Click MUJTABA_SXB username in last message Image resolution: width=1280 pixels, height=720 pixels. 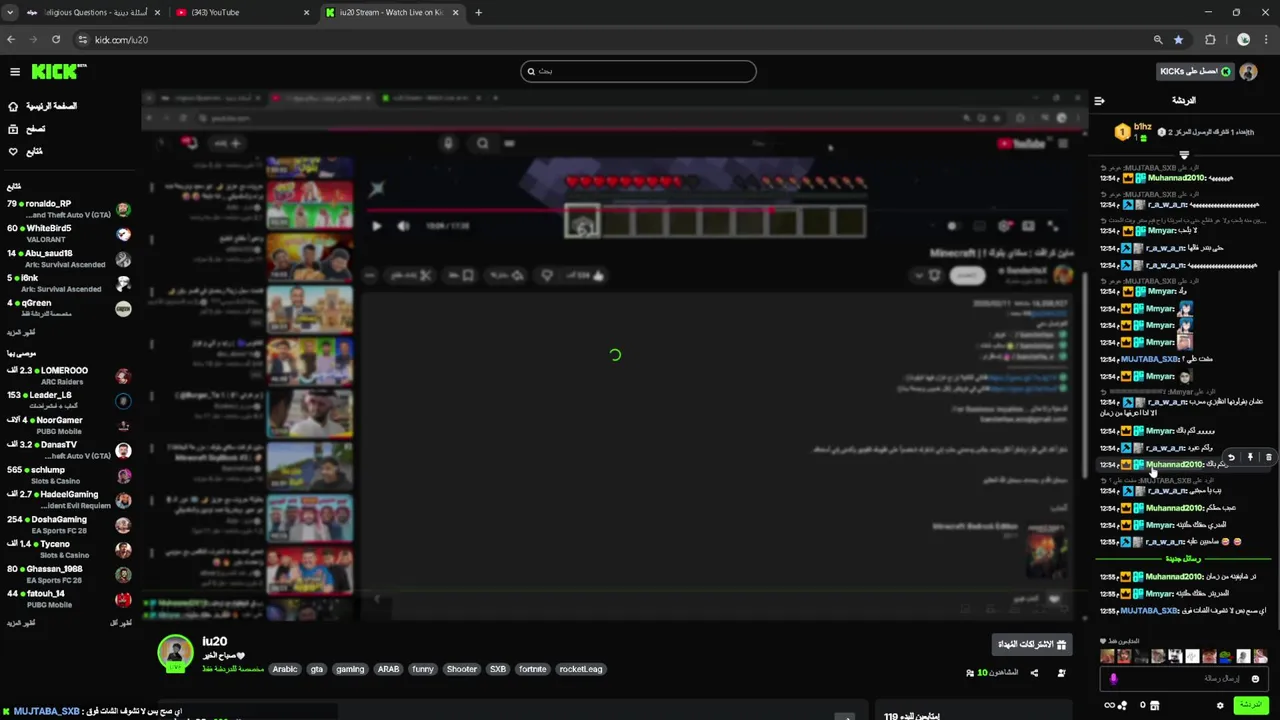click(1149, 611)
